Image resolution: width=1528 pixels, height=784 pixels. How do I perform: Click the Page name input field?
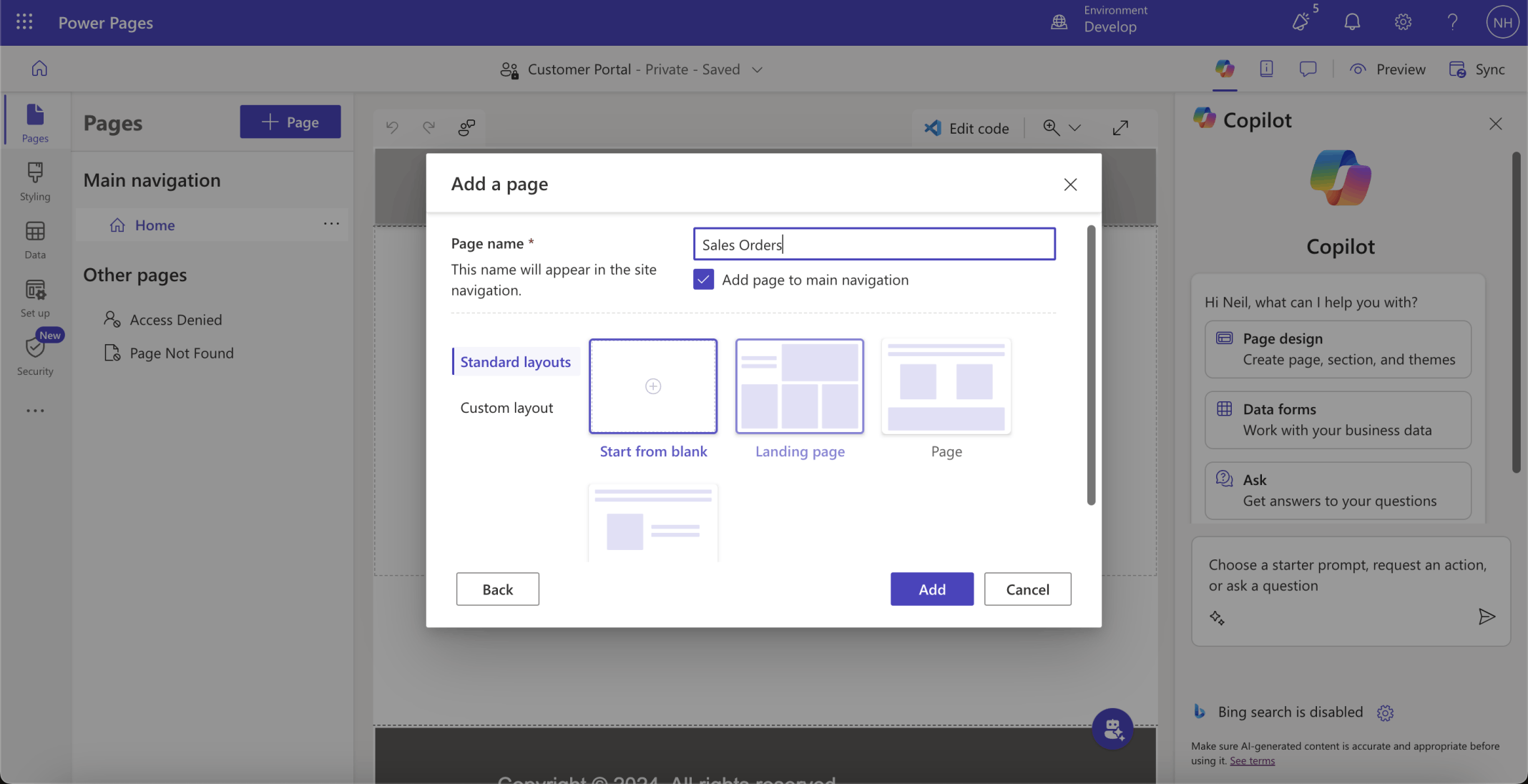coord(873,244)
